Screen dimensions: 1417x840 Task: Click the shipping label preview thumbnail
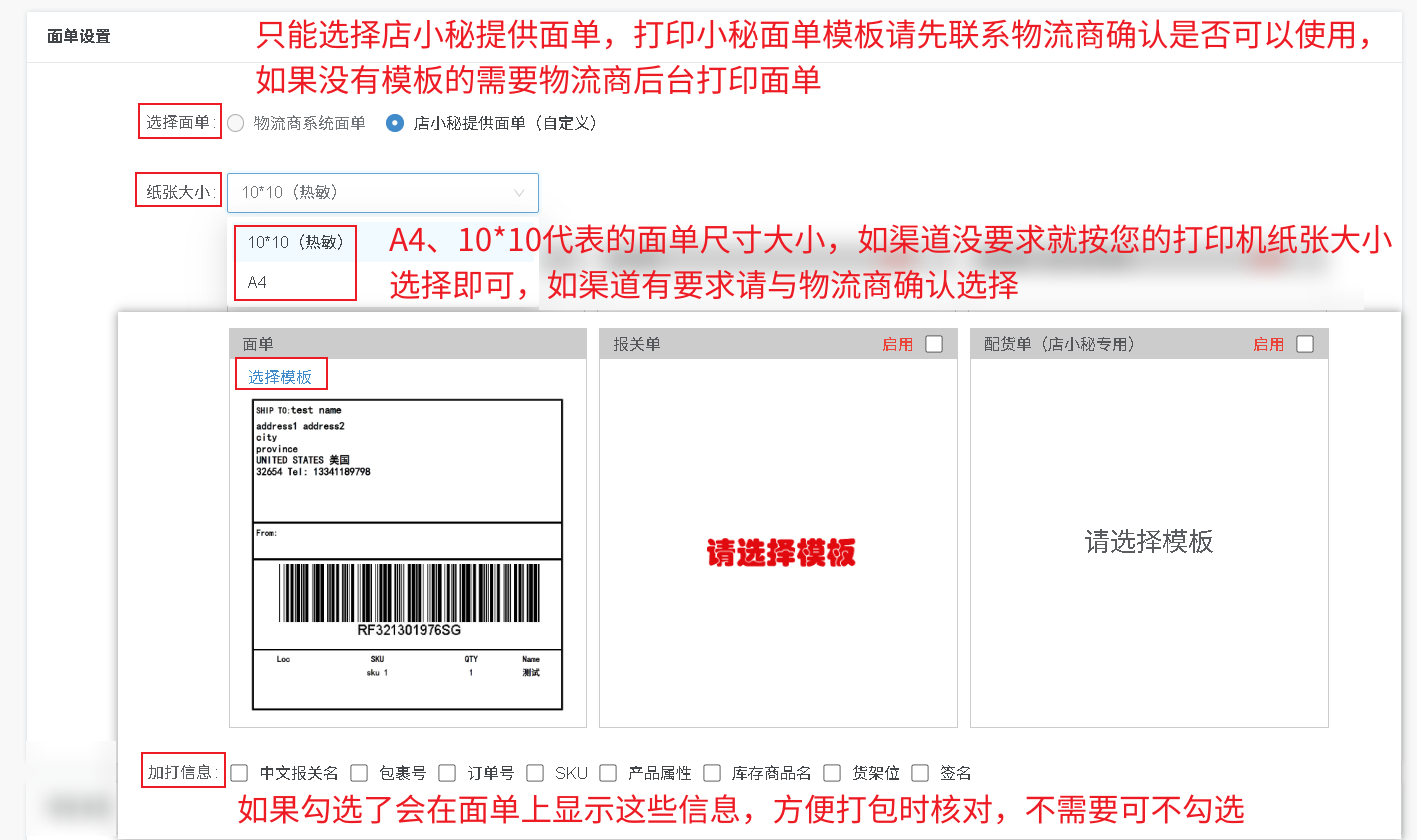click(x=407, y=555)
